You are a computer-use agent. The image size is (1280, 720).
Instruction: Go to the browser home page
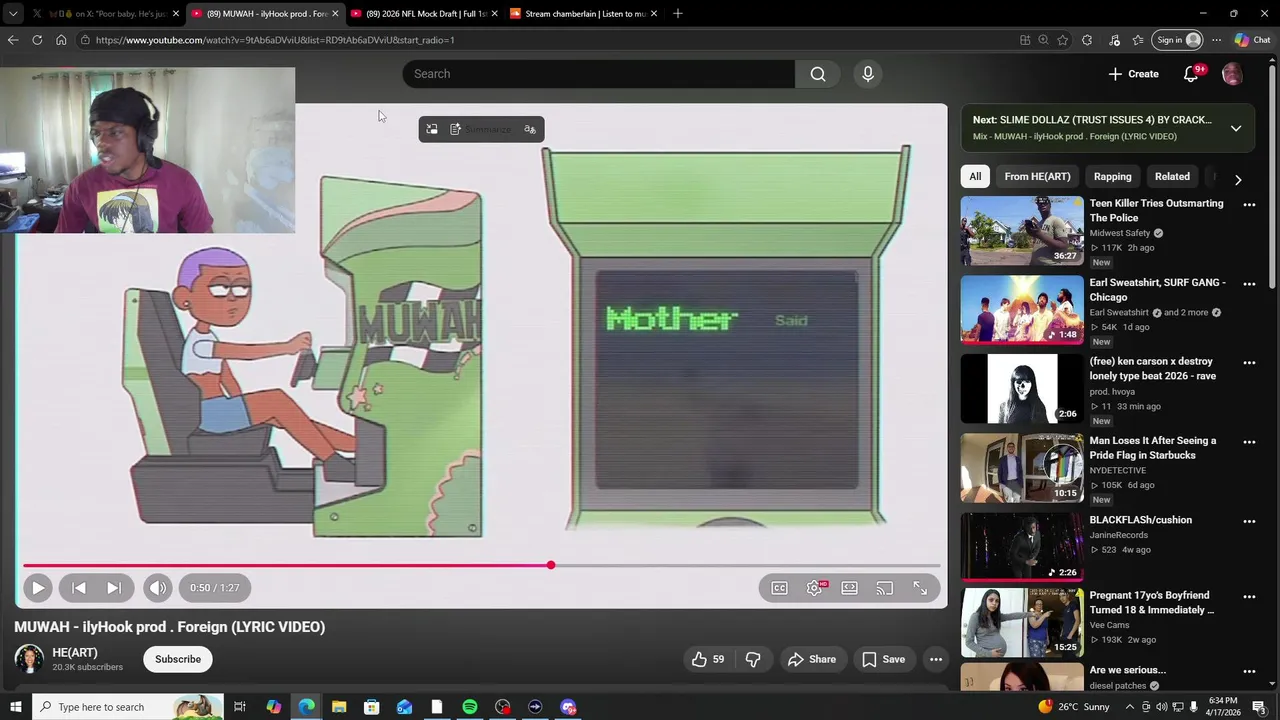pos(61,40)
